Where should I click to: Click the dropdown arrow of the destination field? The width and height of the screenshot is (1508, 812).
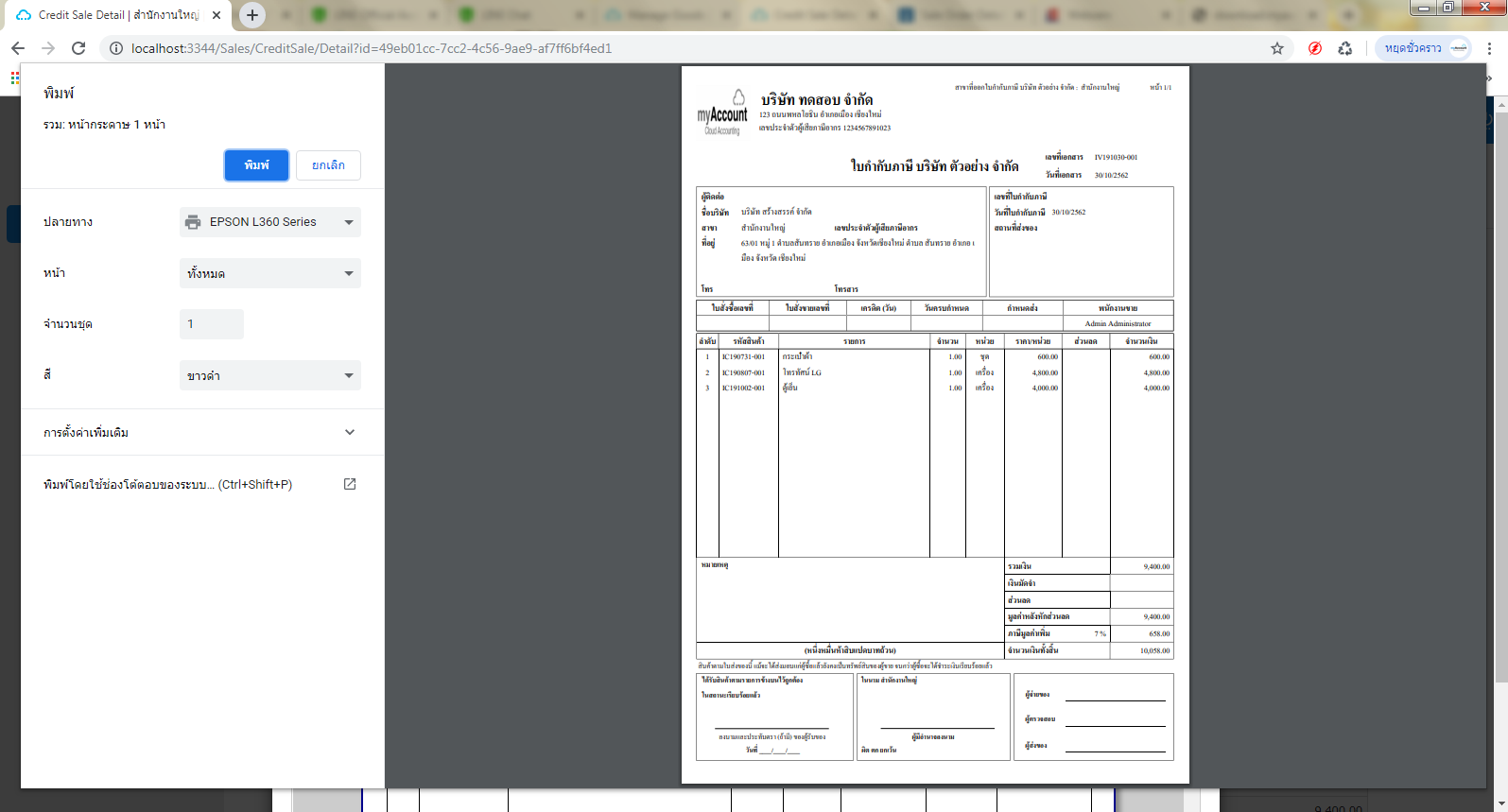pyautogui.click(x=349, y=222)
